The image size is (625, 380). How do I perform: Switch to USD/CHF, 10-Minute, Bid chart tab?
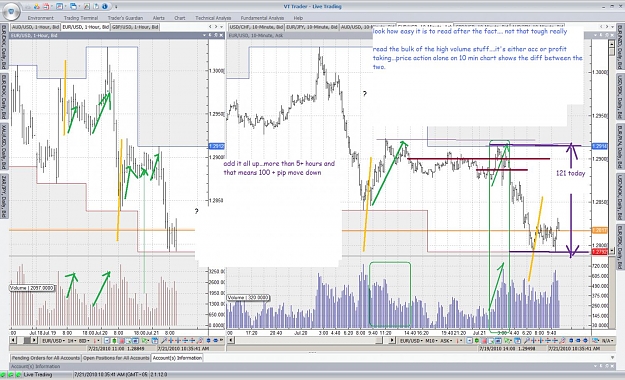(x=256, y=27)
